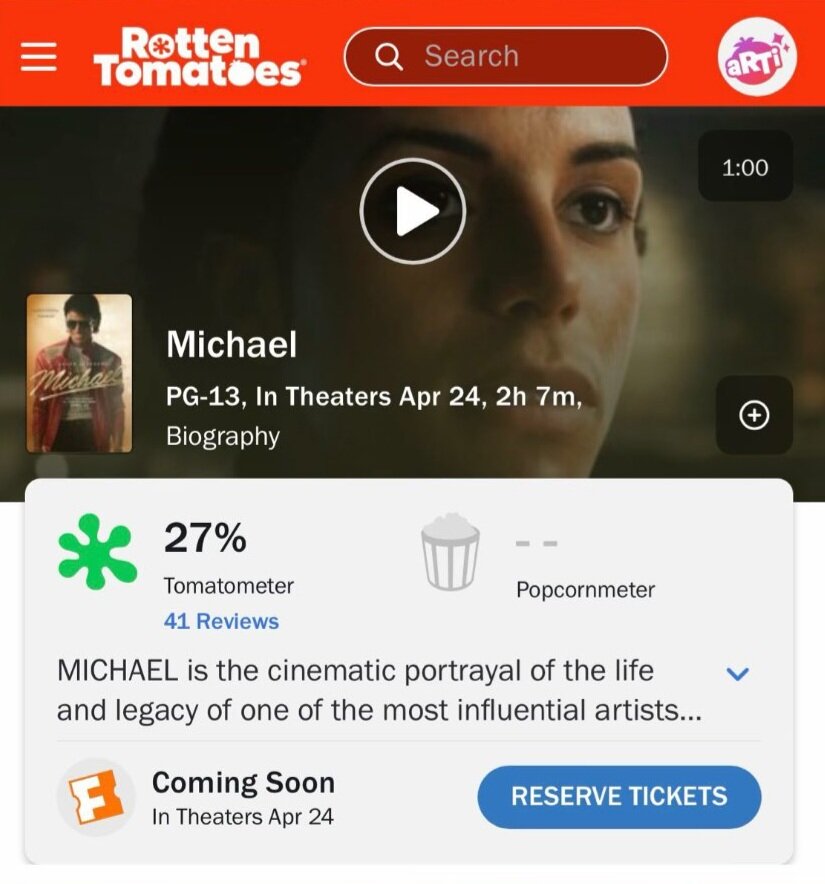Click the Biography genre text
This screenshot has height=884, width=825.
[223, 437]
